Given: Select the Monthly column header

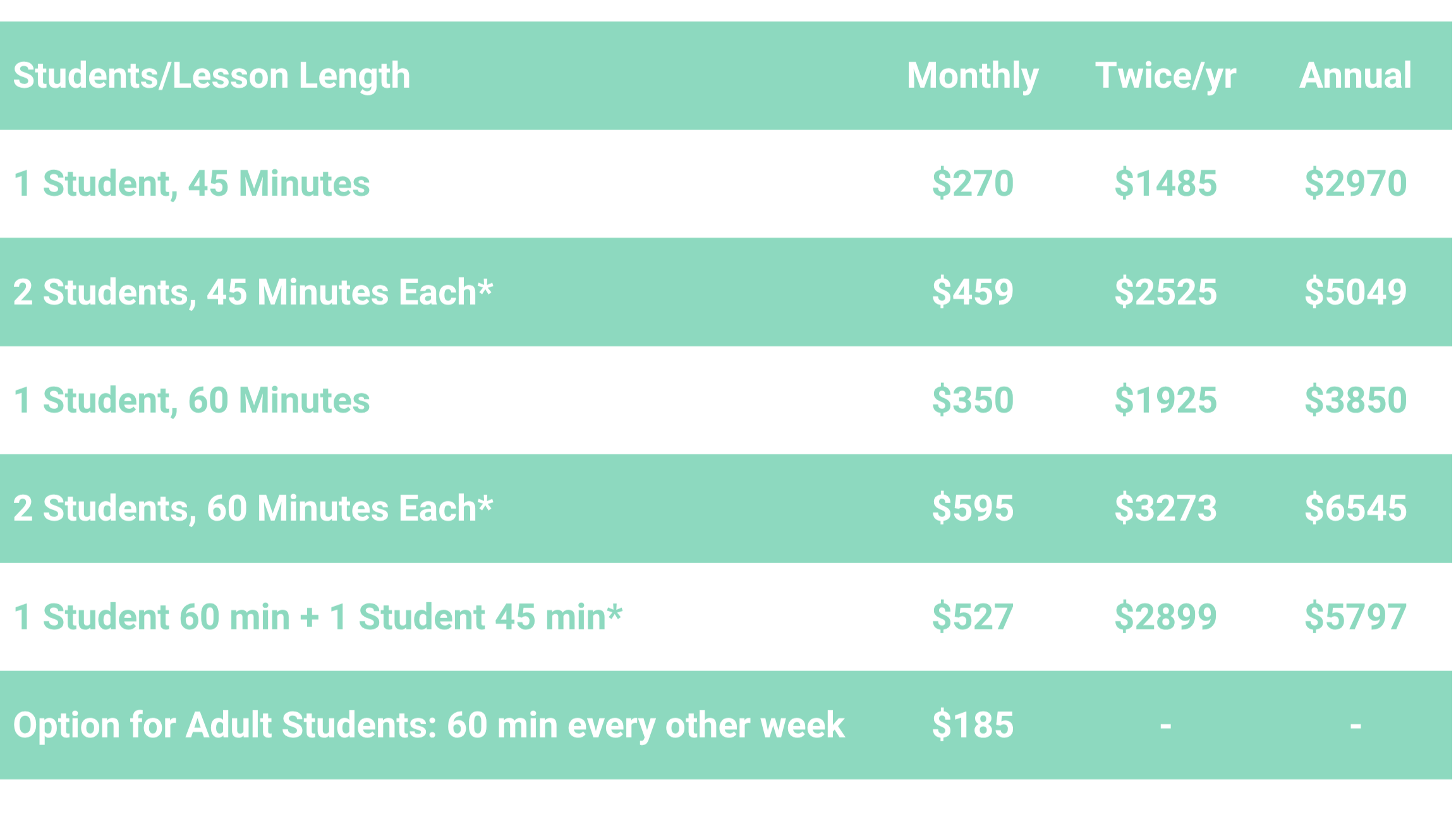Looking at the screenshot, I should 973,76.
